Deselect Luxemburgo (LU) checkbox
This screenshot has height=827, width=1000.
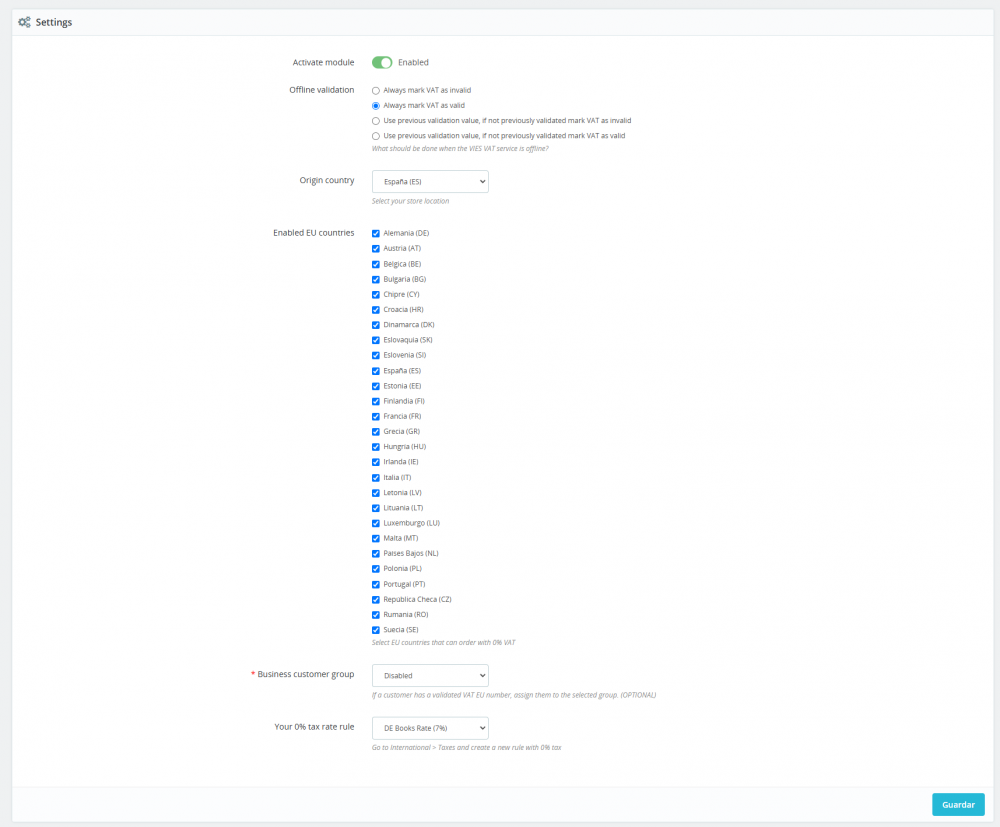(375, 522)
